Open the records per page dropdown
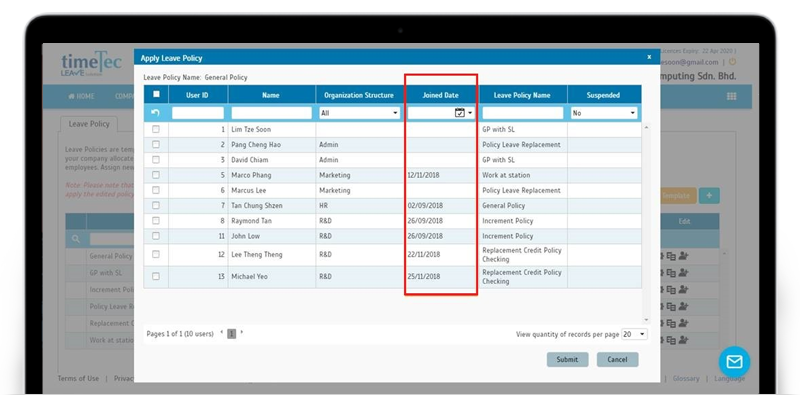 coord(635,334)
